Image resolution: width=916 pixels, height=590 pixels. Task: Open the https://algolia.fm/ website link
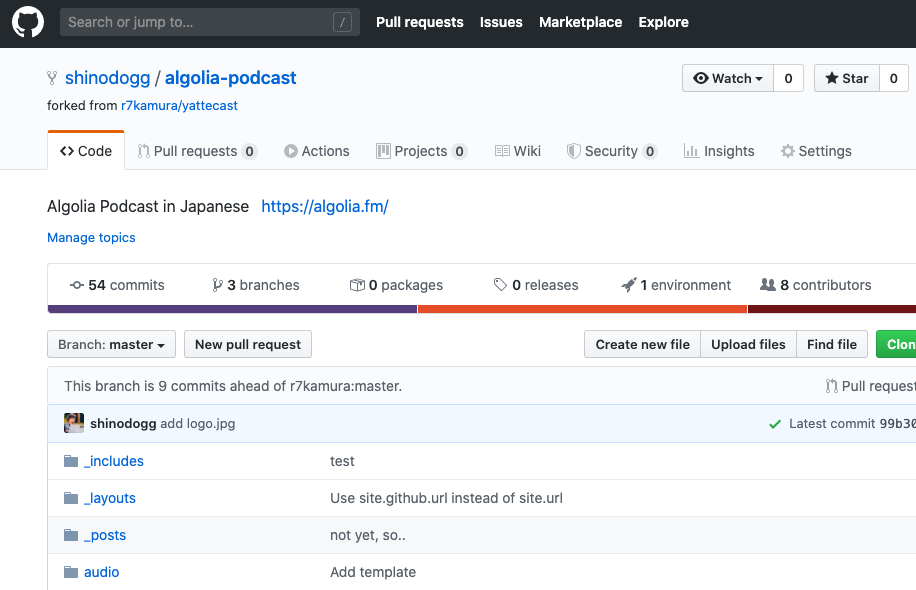coord(325,206)
